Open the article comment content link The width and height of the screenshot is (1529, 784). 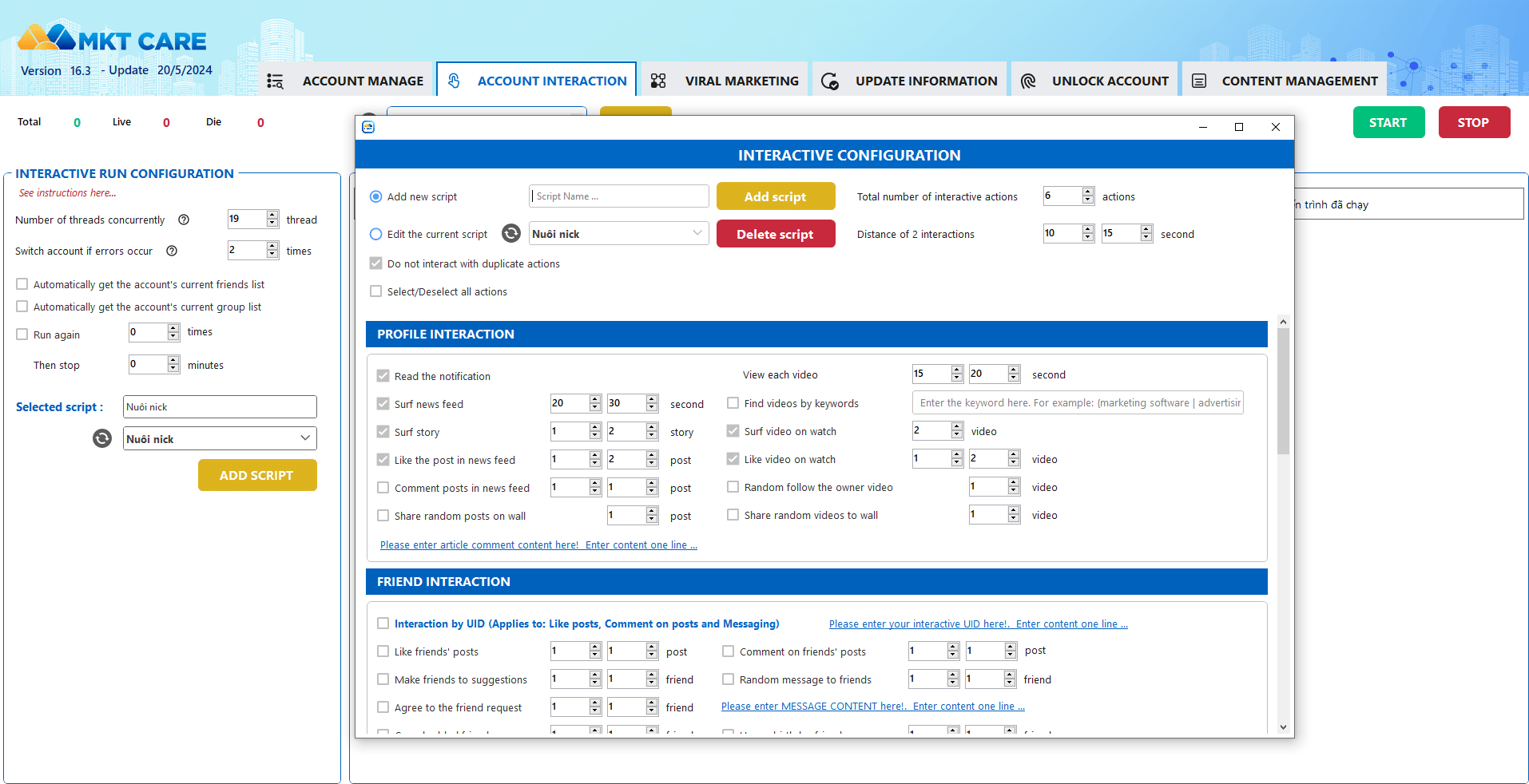pyautogui.click(x=538, y=545)
